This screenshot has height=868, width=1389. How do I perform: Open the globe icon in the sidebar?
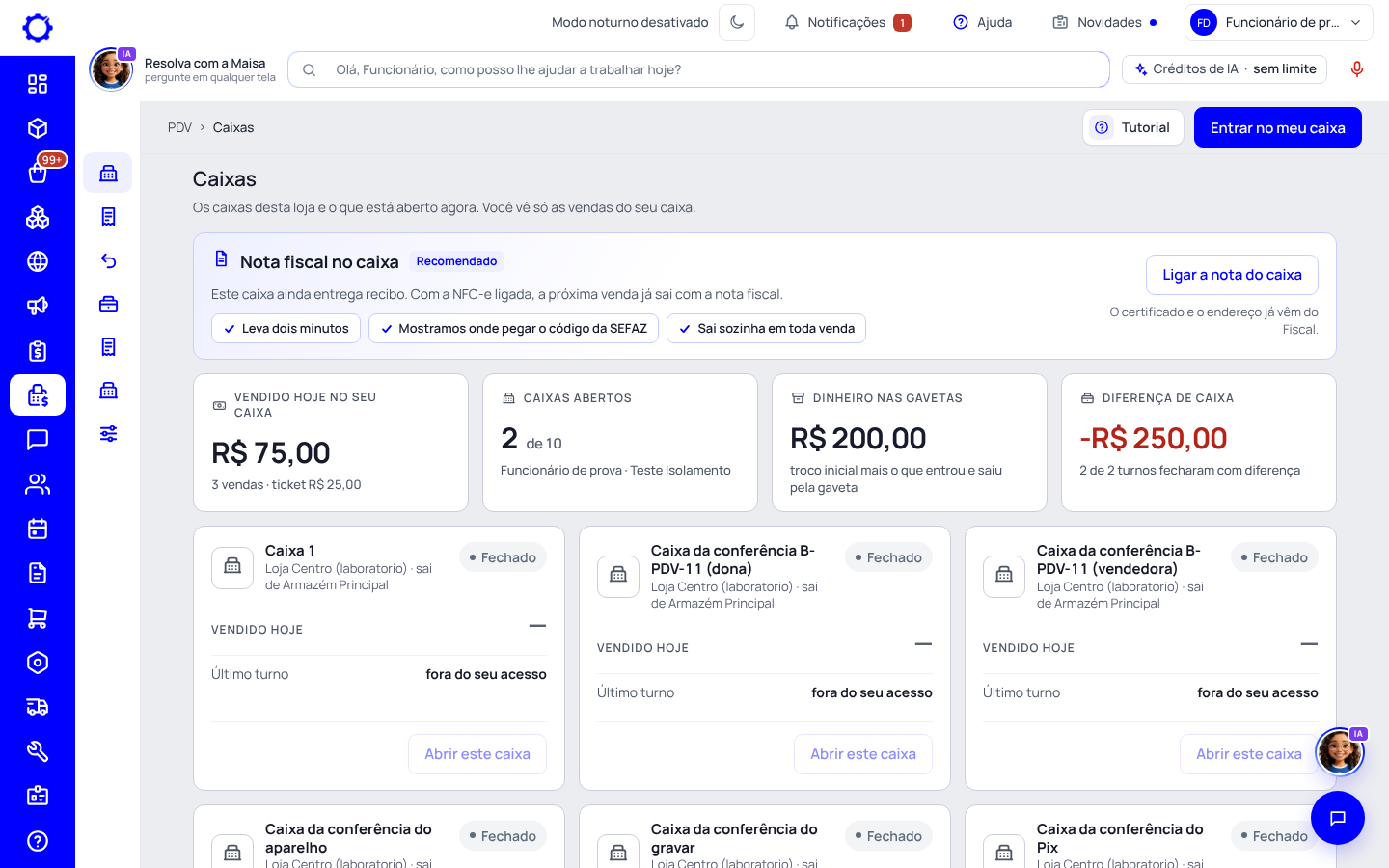(38, 261)
